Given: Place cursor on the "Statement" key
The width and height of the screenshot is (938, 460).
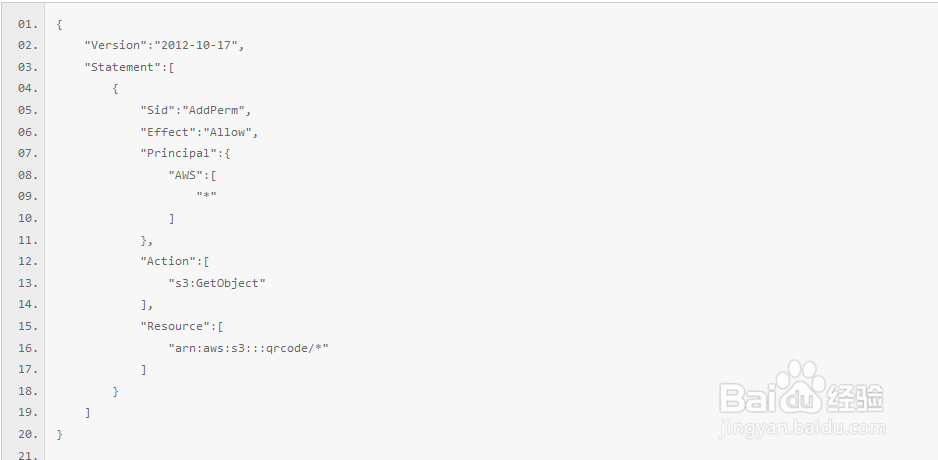Looking at the screenshot, I should pos(122,67).
